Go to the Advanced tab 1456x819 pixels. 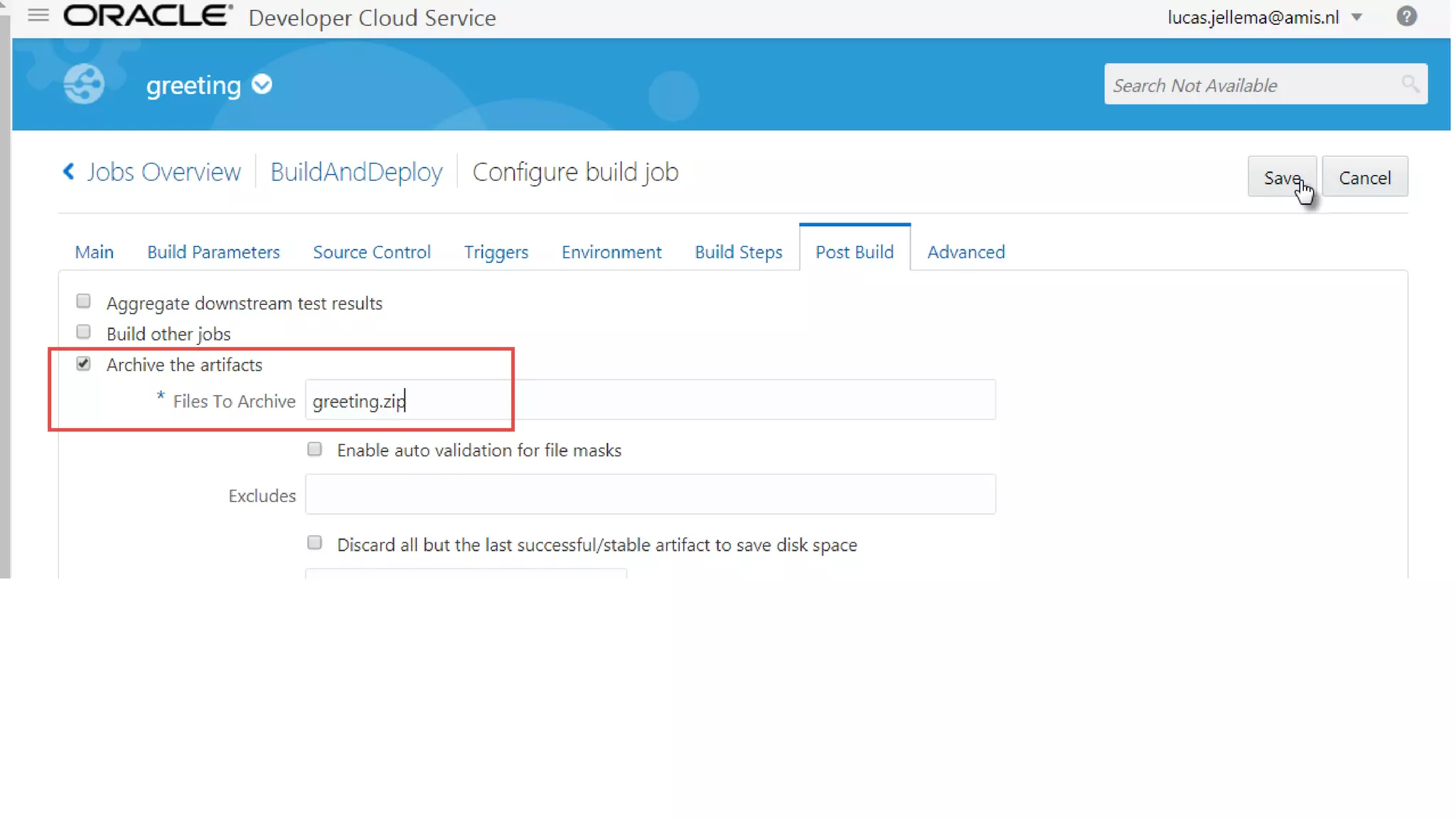pos(965,252)
